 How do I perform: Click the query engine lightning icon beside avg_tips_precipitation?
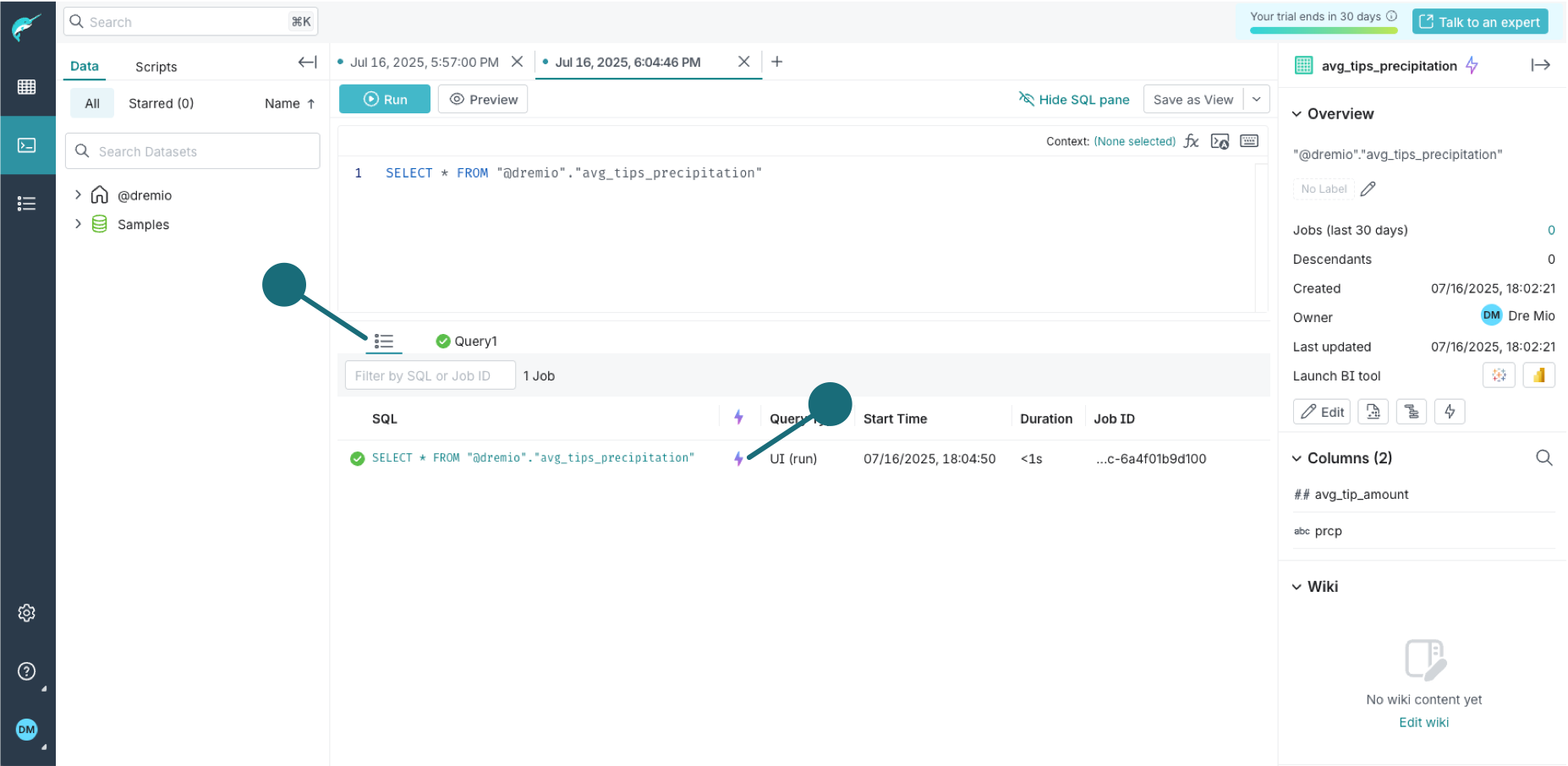click(x=1472, y=65)
